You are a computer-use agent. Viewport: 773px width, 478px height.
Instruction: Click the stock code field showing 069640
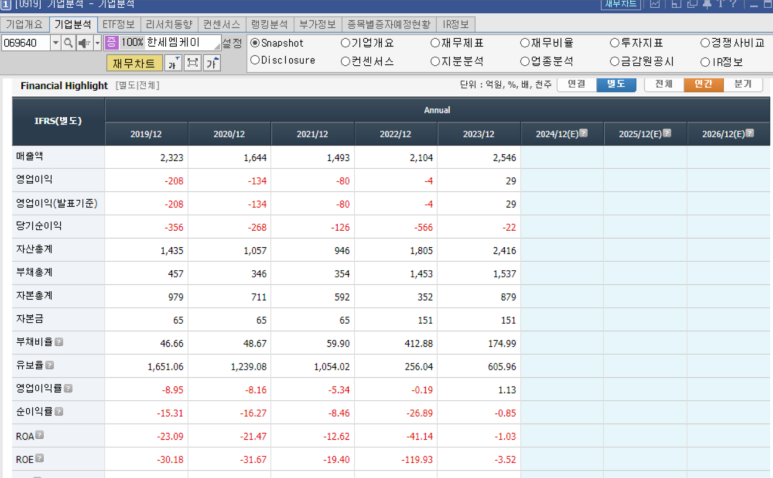point(25,43)
